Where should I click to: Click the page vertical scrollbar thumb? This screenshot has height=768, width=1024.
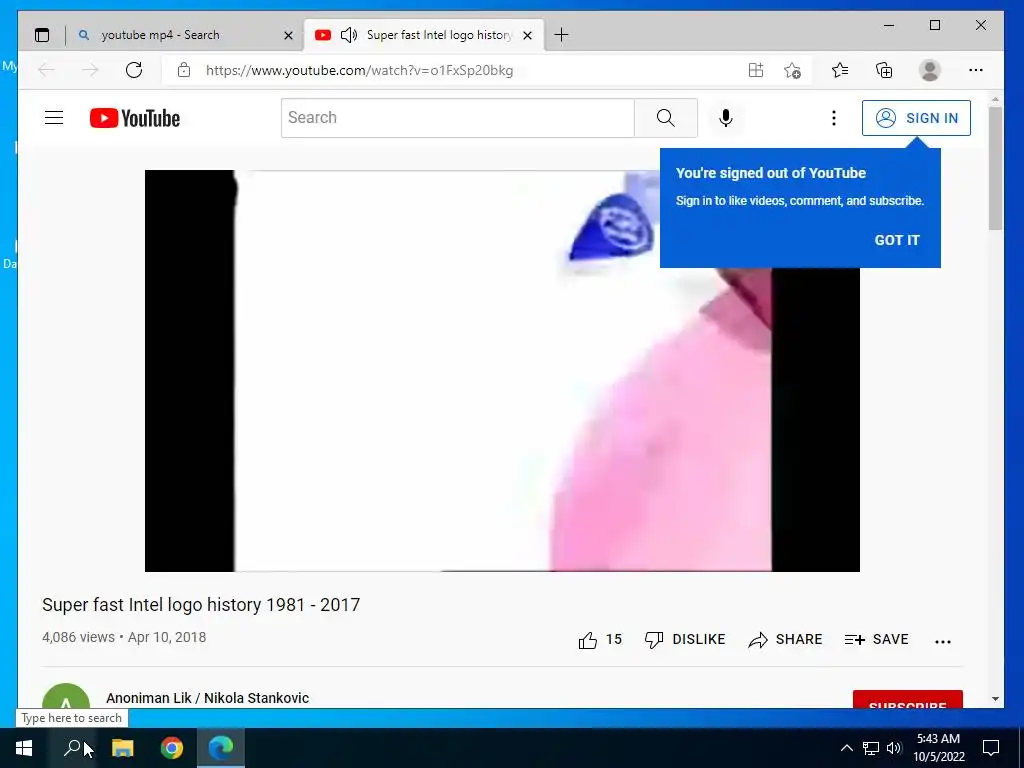click(995, 168)
